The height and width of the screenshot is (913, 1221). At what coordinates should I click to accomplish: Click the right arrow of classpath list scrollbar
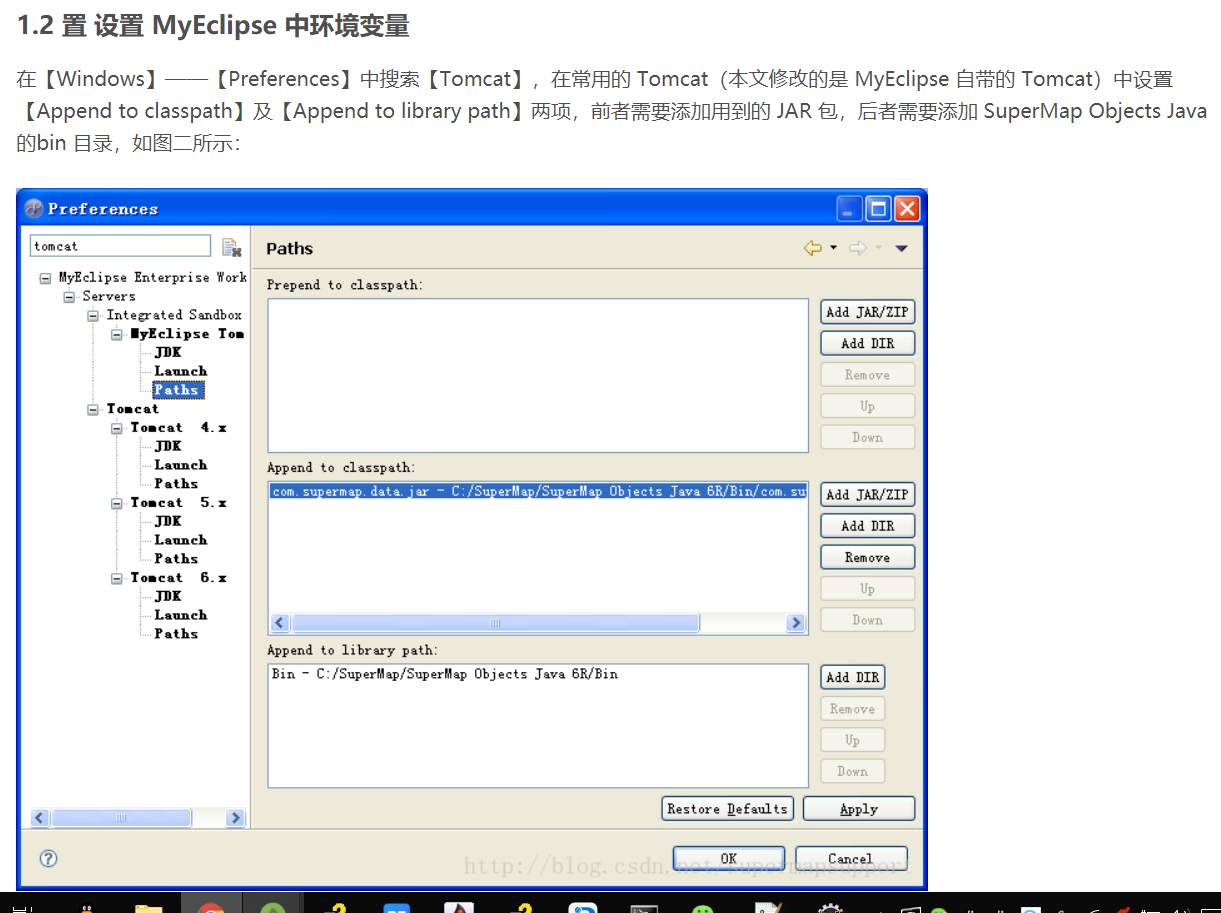coord(796,623)
